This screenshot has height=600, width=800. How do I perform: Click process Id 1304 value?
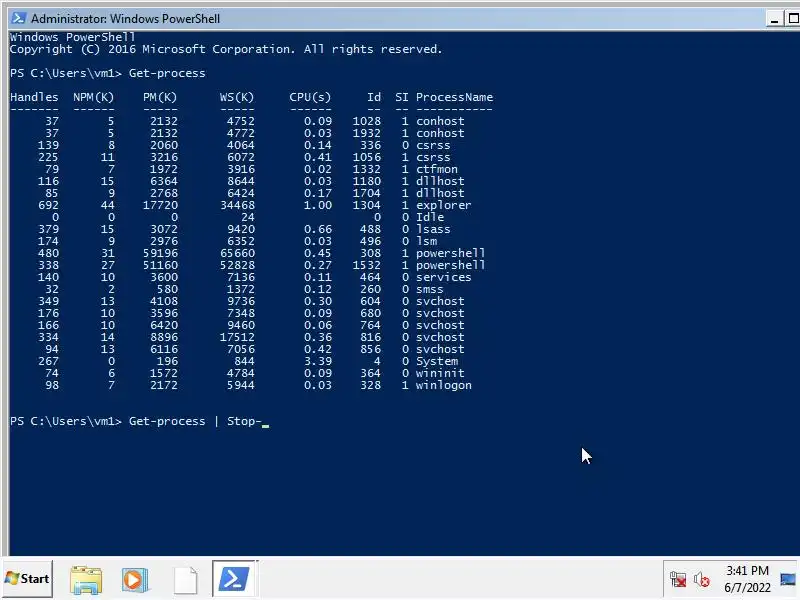[x=366, y=205]
